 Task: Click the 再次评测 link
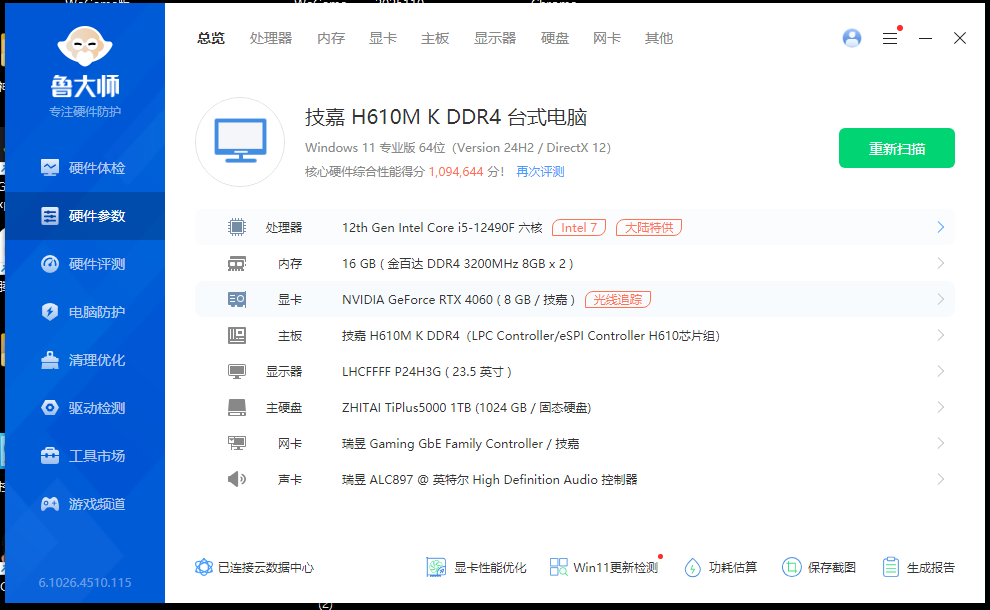click(540, 172)
